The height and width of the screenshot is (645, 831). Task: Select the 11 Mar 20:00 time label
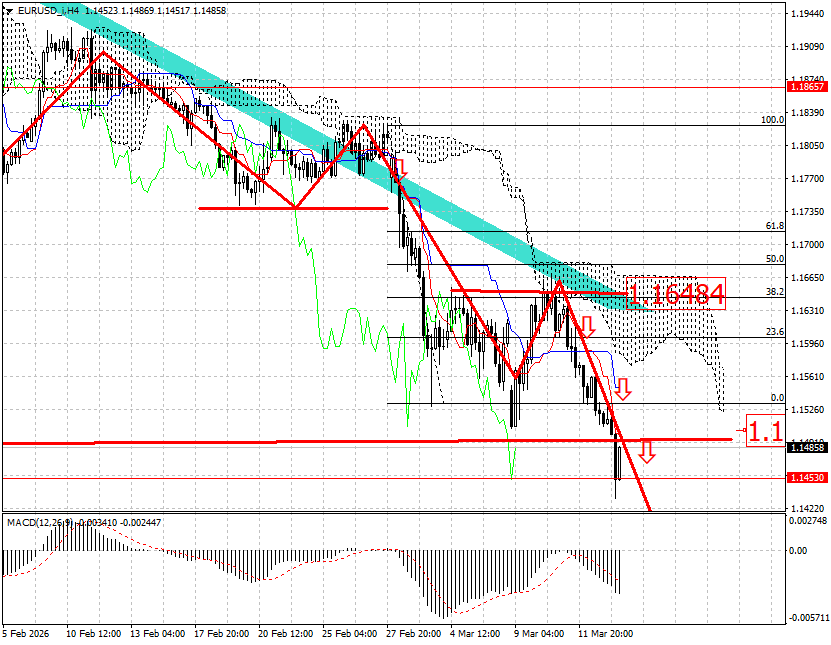[605, 634]
